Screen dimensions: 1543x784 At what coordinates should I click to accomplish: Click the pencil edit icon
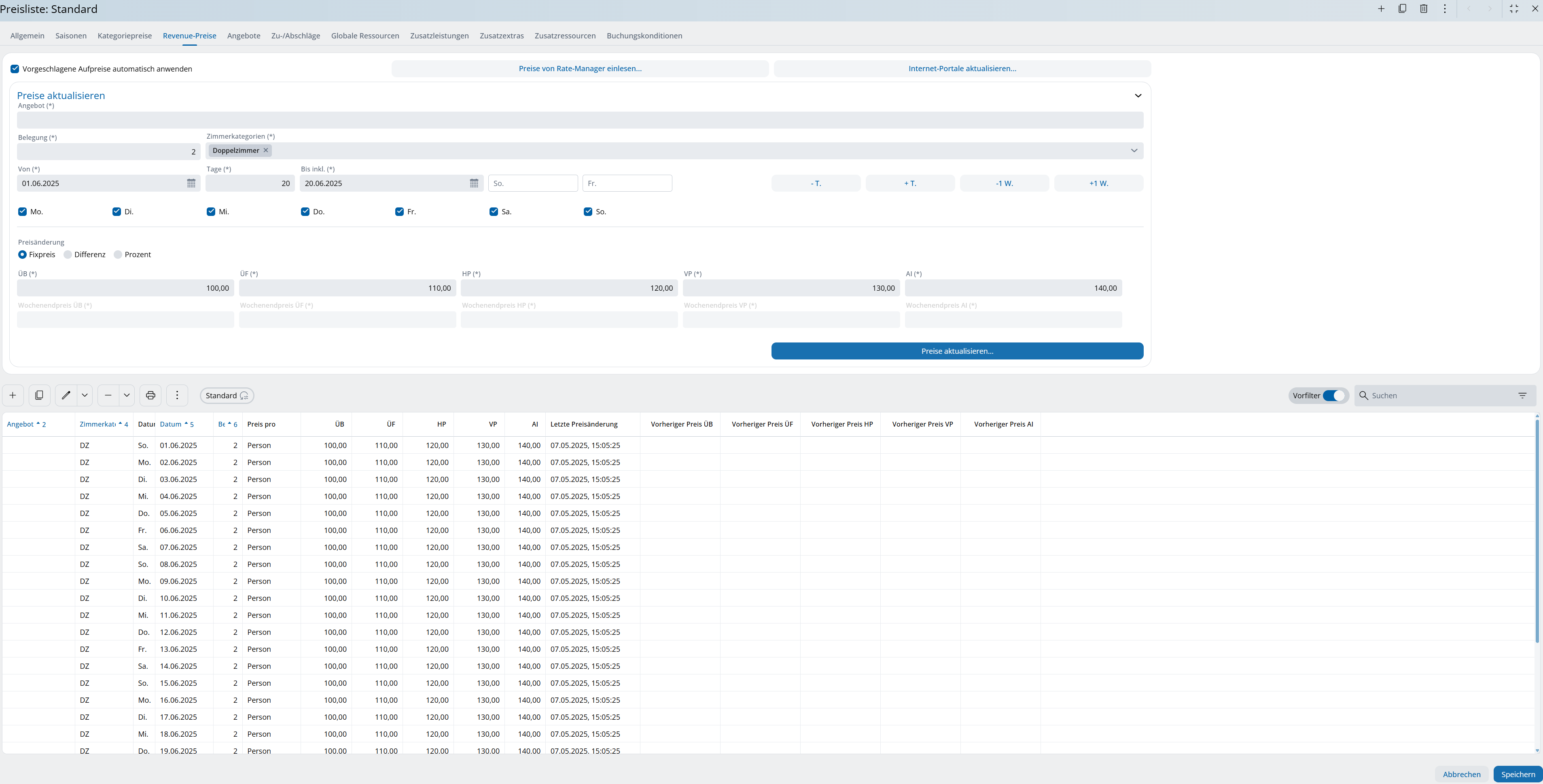pyautogui.click(x=66, y=395)
